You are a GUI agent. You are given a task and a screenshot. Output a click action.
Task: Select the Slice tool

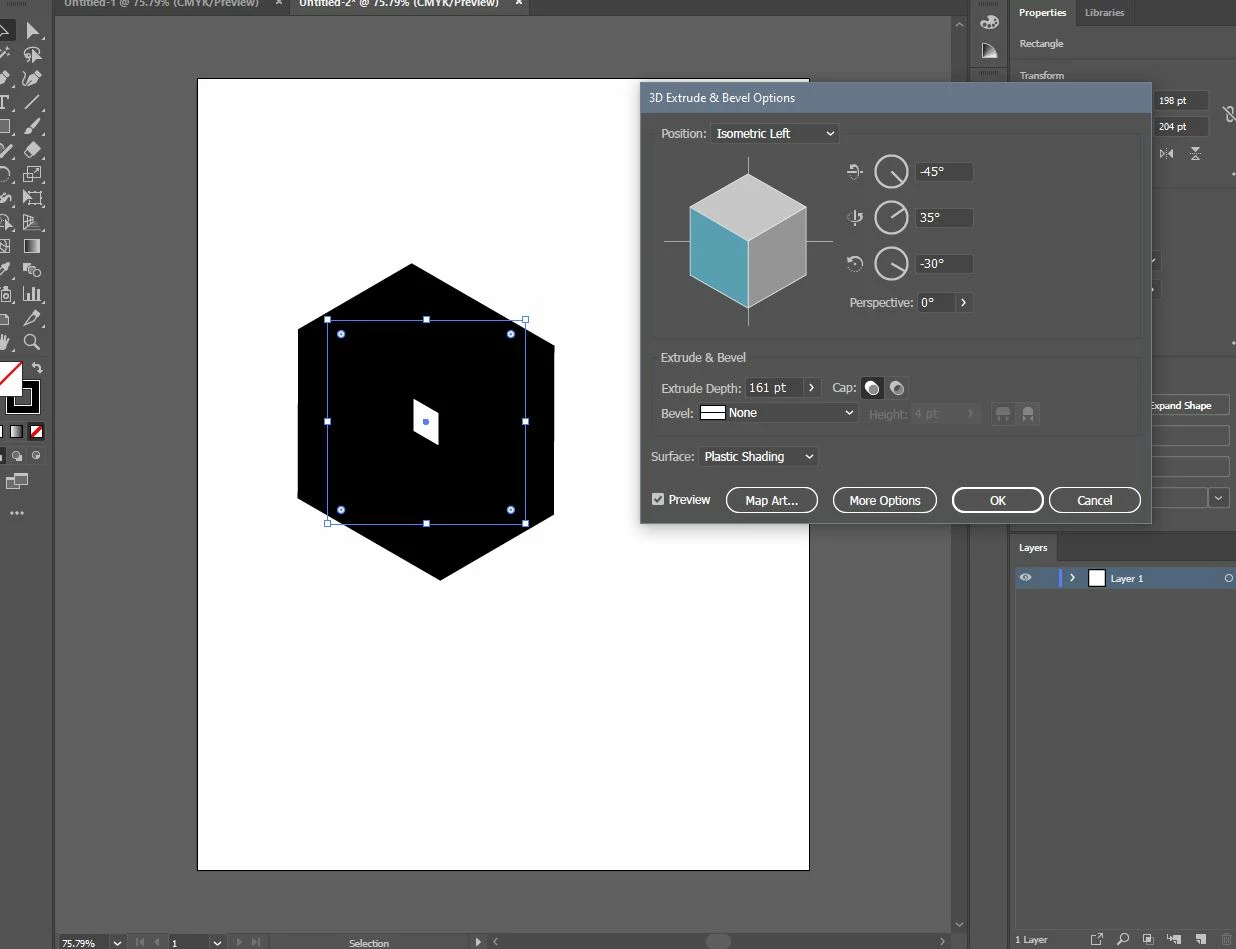tap(32, 318)
